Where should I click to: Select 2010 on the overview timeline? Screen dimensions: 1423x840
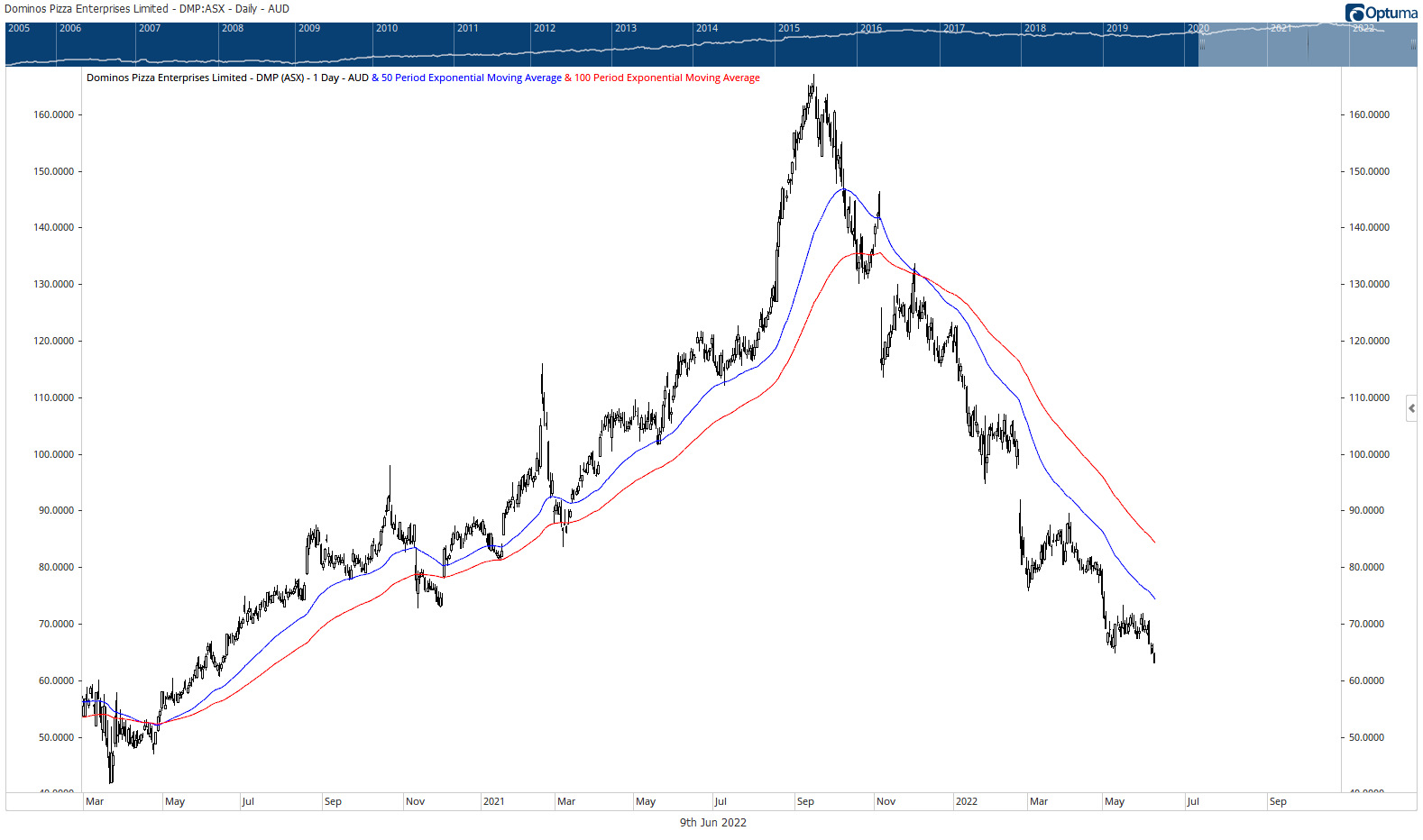(387, 29)
